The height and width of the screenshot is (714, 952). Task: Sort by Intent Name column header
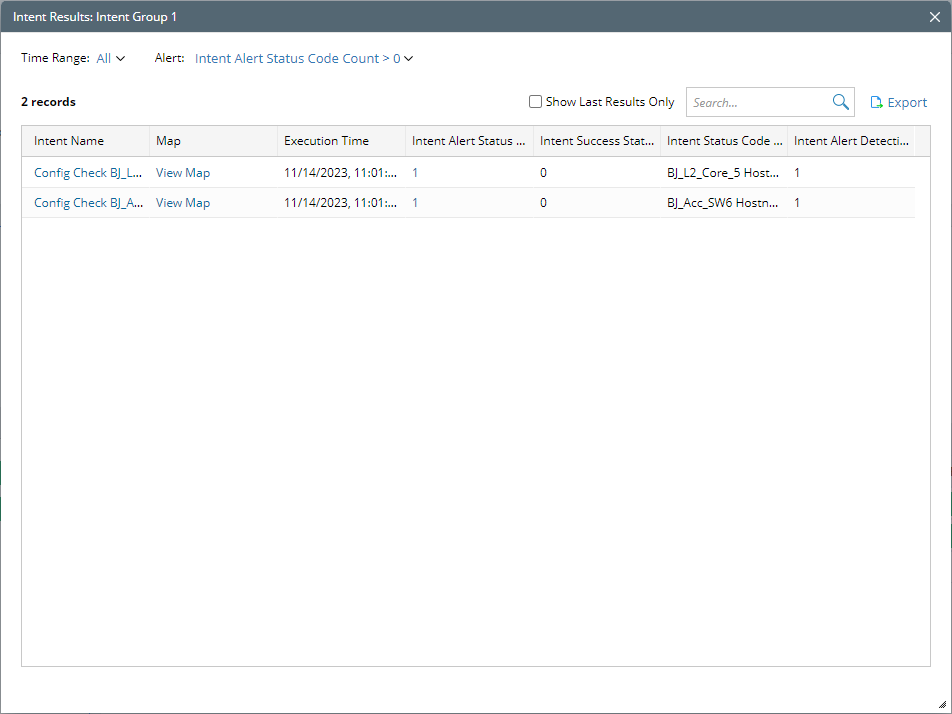[x=69, y=141]
